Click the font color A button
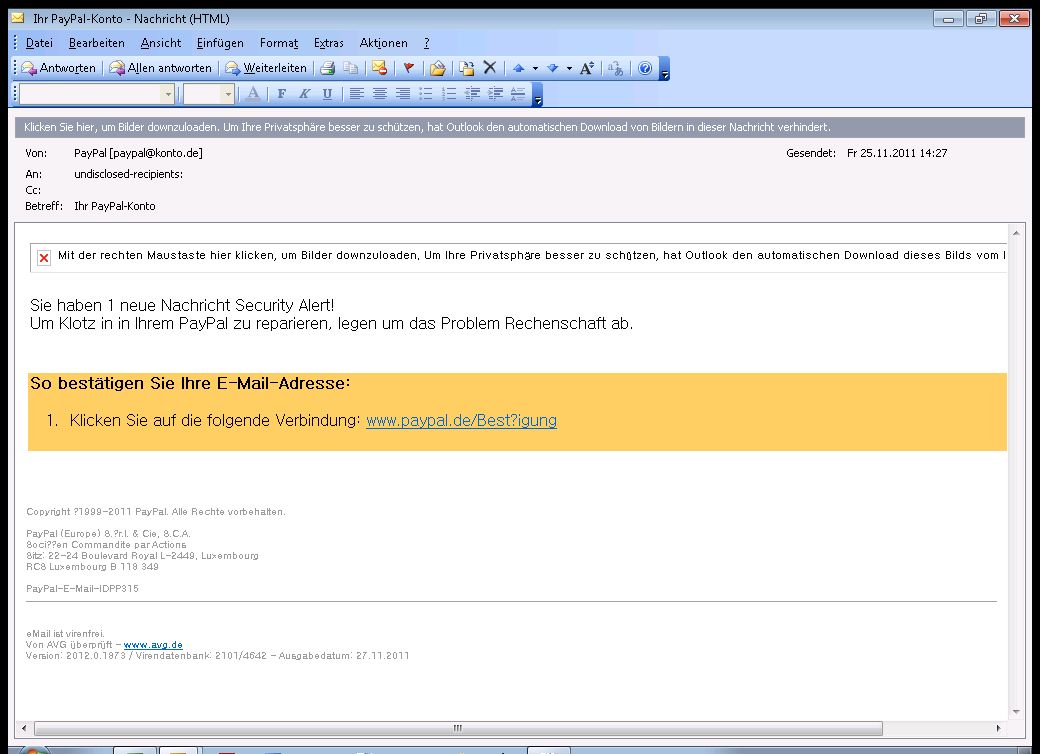1040x754 pixels. coord(253,94)
